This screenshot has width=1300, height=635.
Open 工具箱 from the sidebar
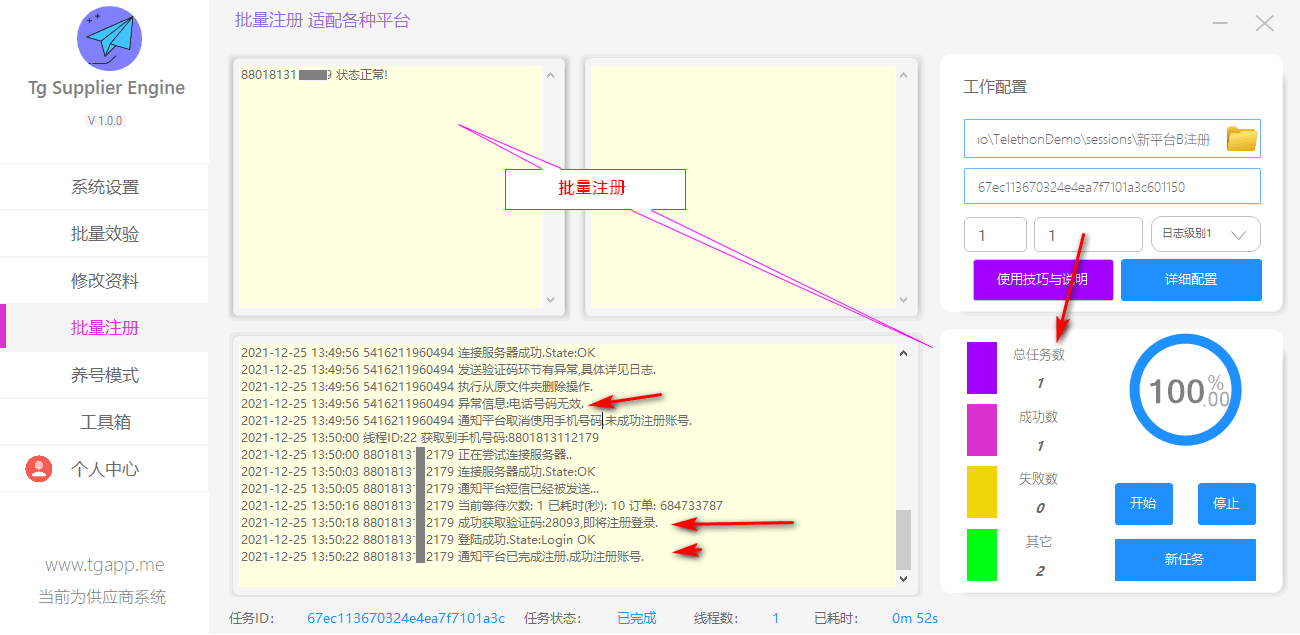click(x=105, y=422)
